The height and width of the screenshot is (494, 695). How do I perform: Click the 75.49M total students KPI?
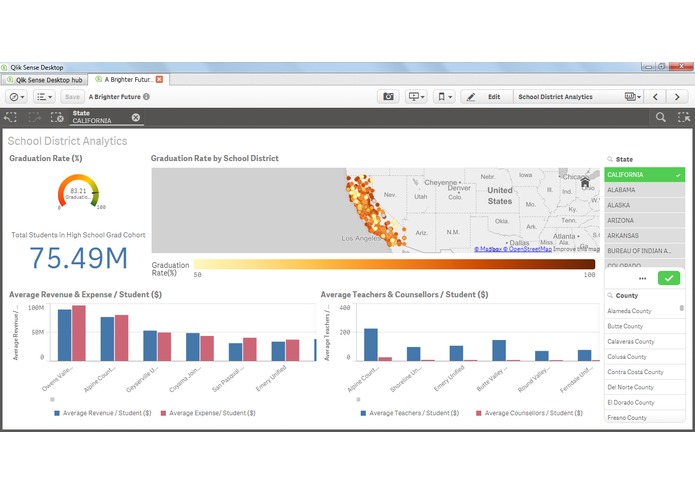[x=78, y=258]
